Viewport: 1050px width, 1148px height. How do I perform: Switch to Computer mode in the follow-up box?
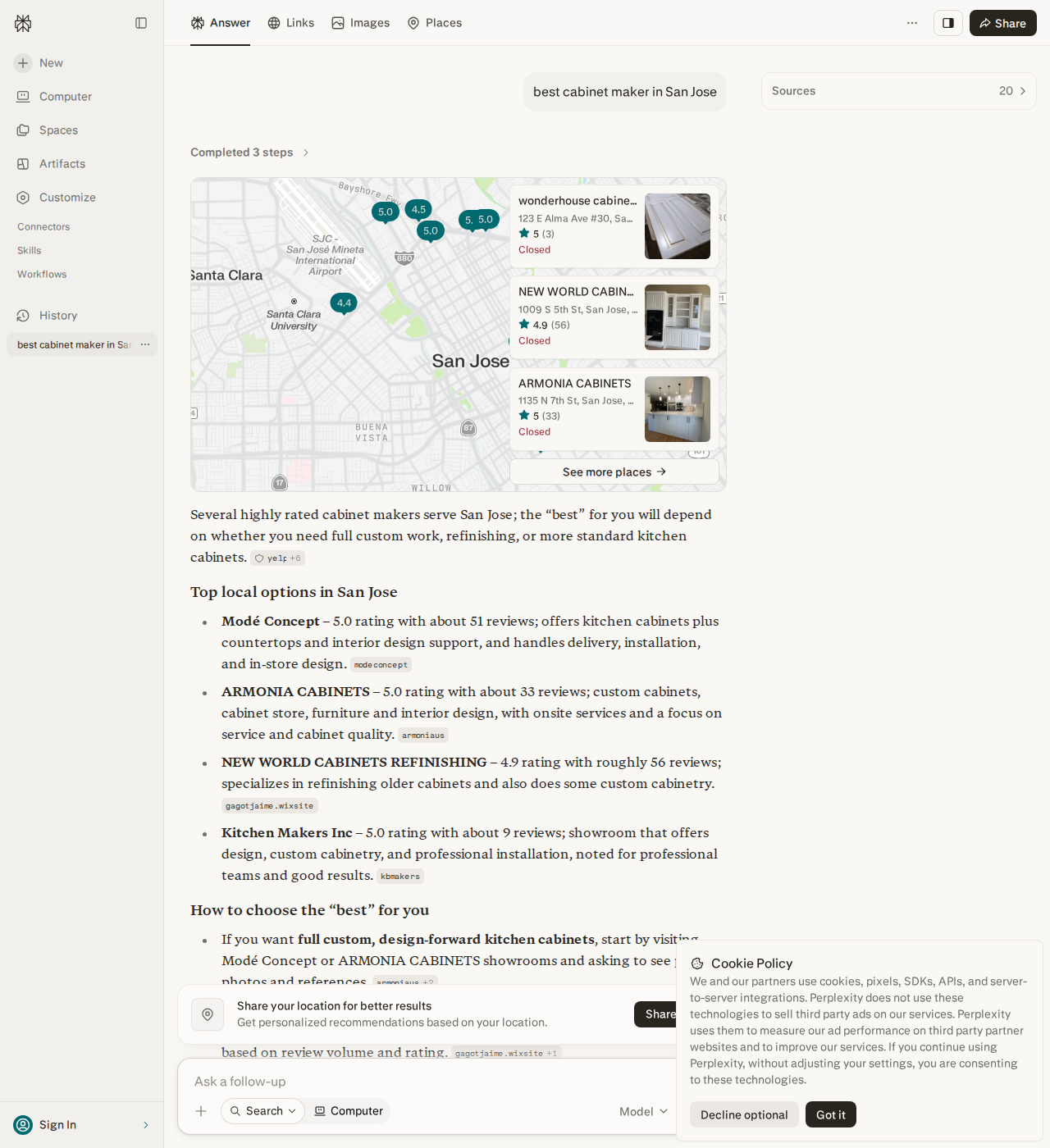[x=349, y=1111]
